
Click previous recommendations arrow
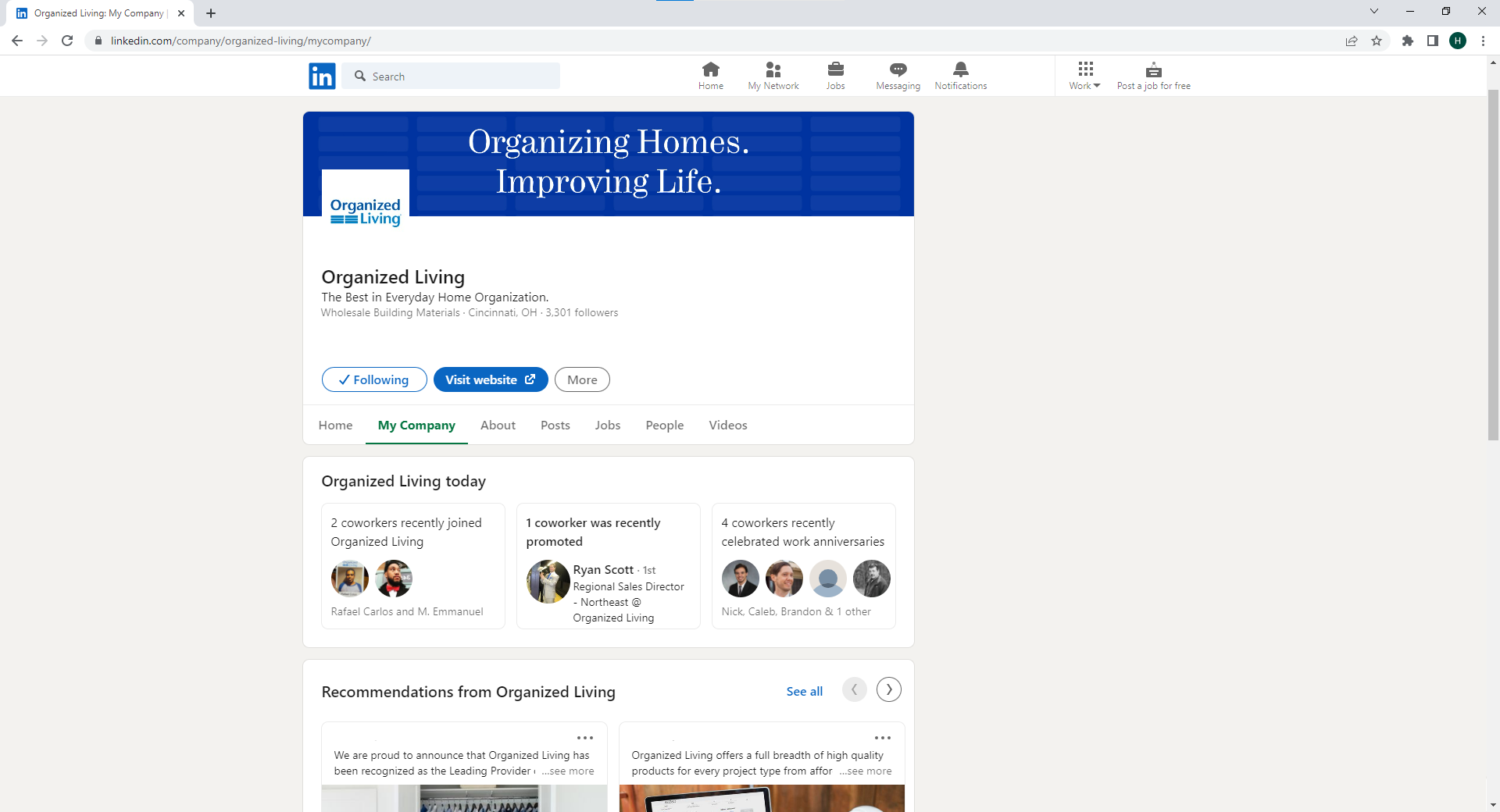coord(855,689)
